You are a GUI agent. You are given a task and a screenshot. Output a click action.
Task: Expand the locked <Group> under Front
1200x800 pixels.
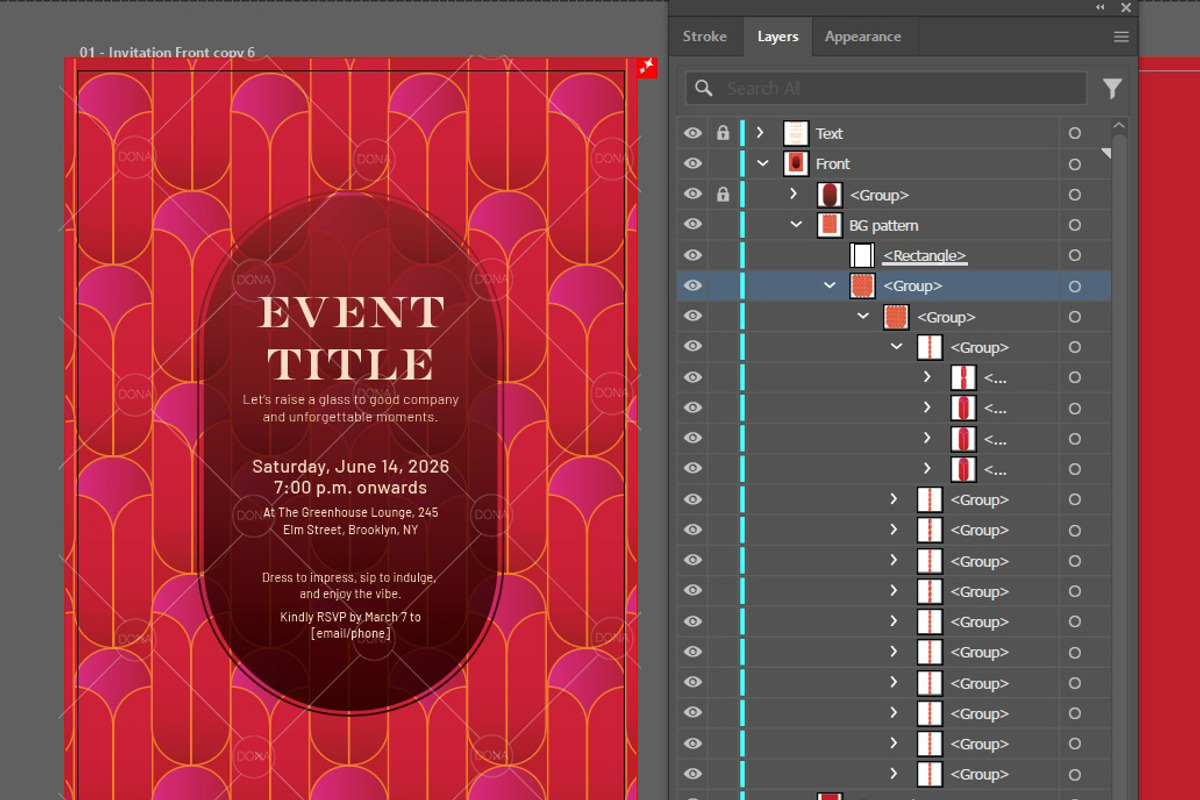click(793, 194)
